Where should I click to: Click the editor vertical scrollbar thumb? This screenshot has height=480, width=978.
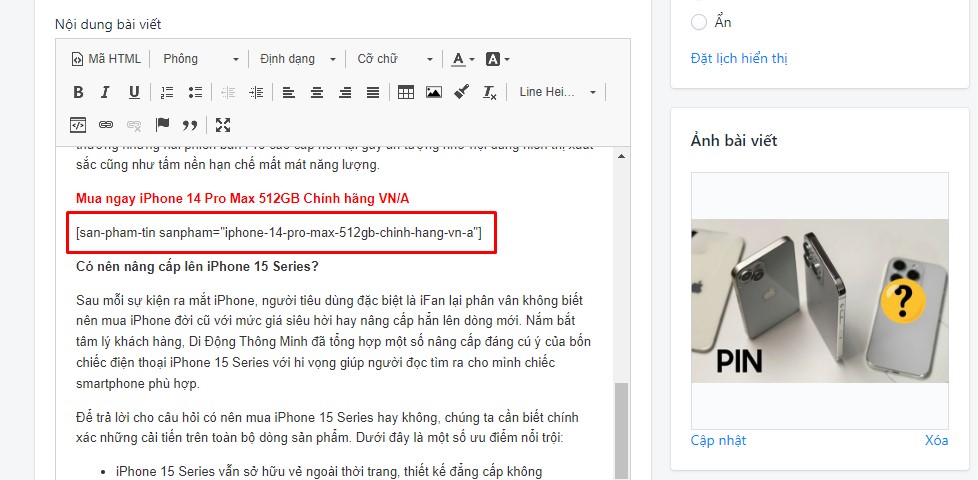tap(621, 430)
